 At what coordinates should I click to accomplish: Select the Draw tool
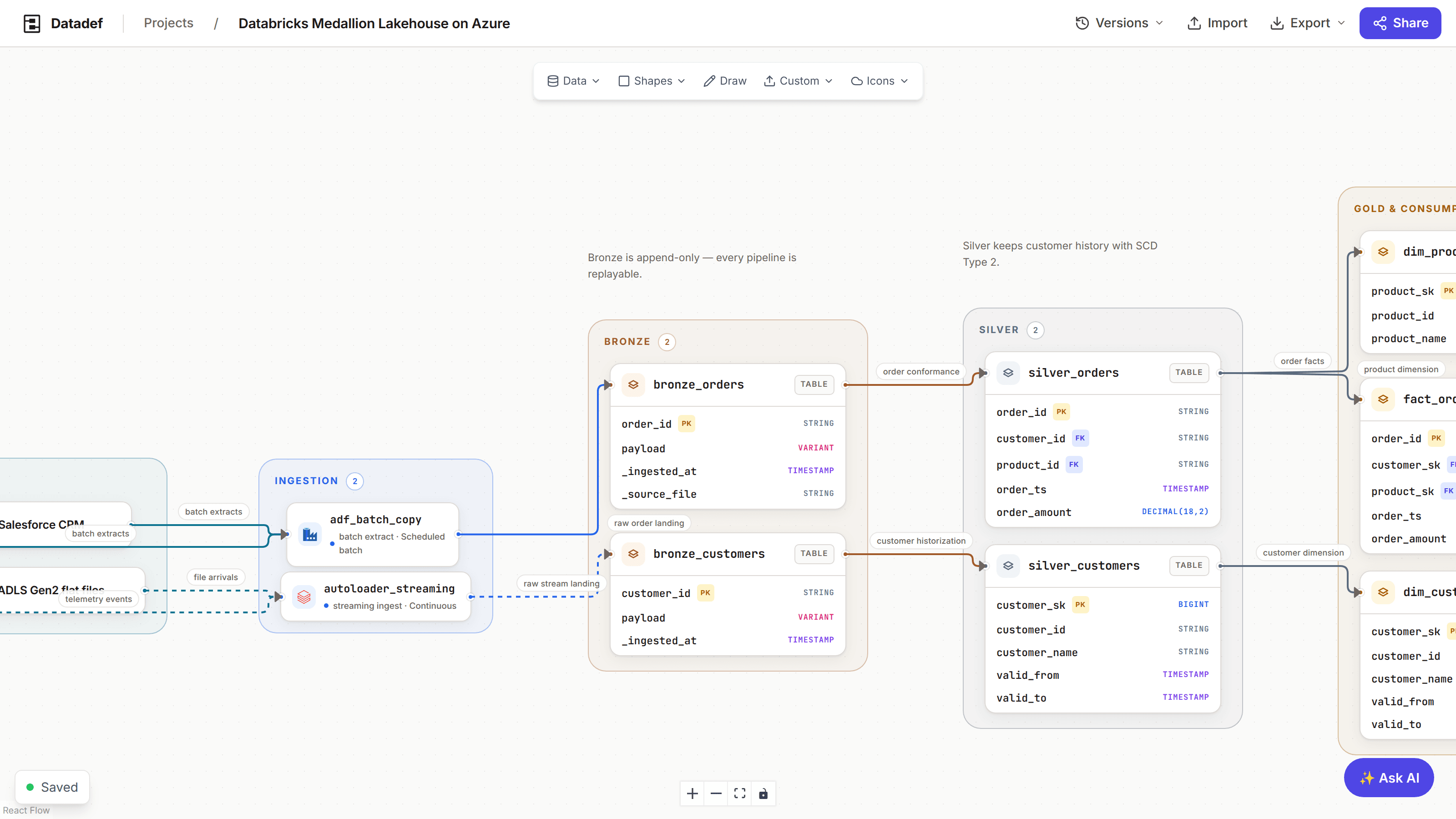[725, 81]
